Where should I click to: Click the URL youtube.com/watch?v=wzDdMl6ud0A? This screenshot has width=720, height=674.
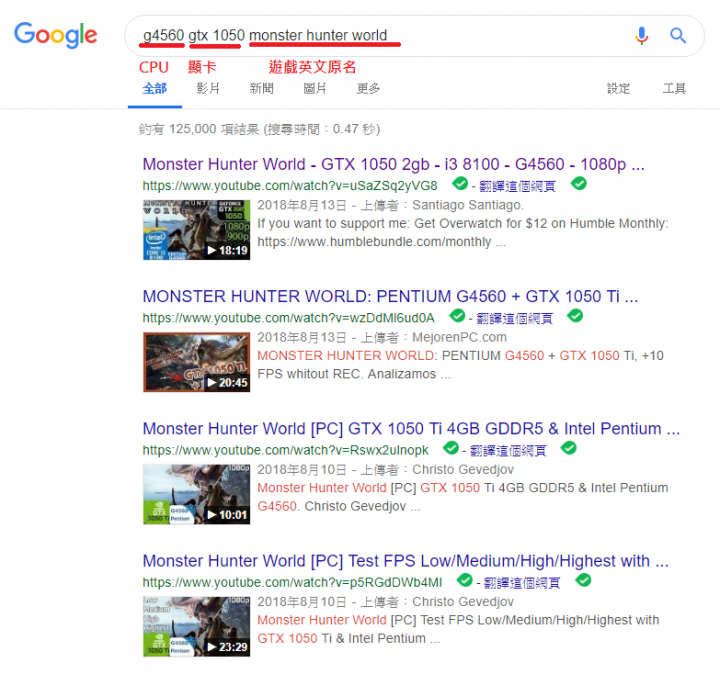[x=288, y=318]
